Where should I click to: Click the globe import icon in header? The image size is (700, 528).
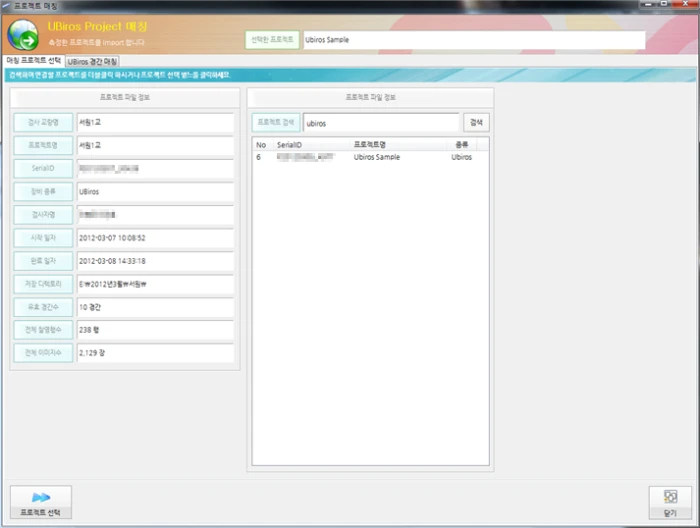pos(23,35)
